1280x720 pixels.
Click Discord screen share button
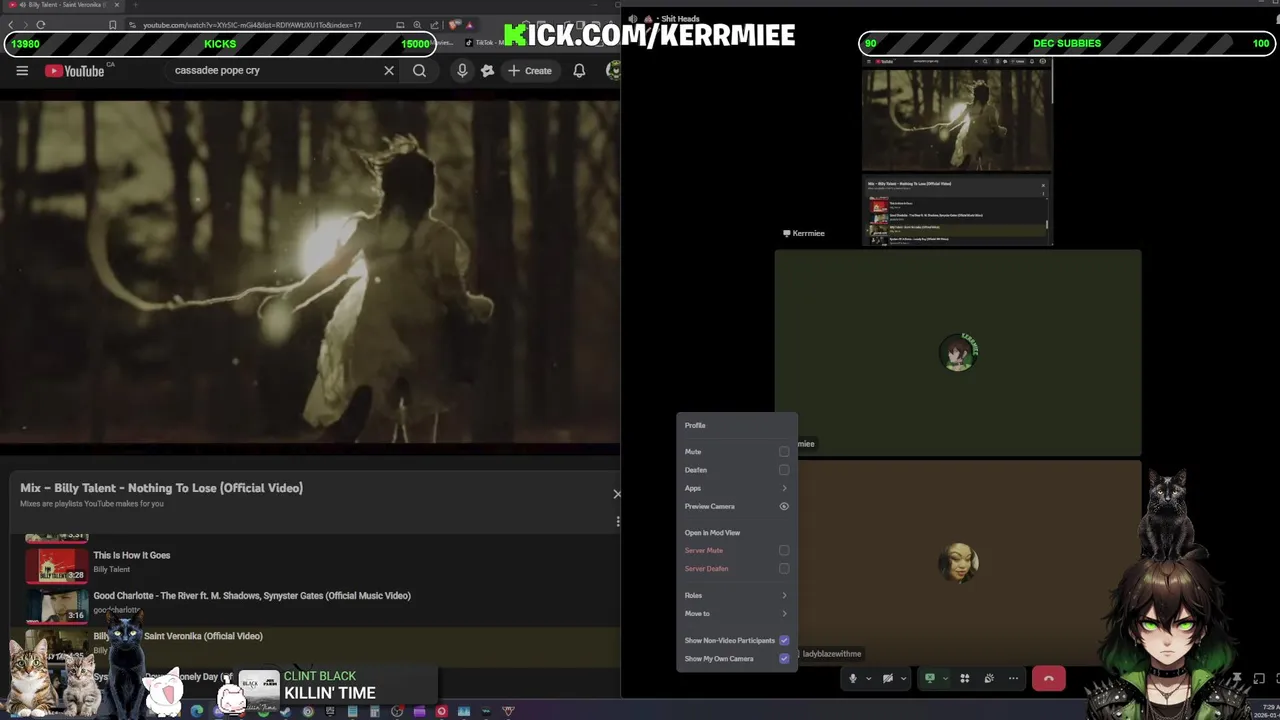(929, 678)
